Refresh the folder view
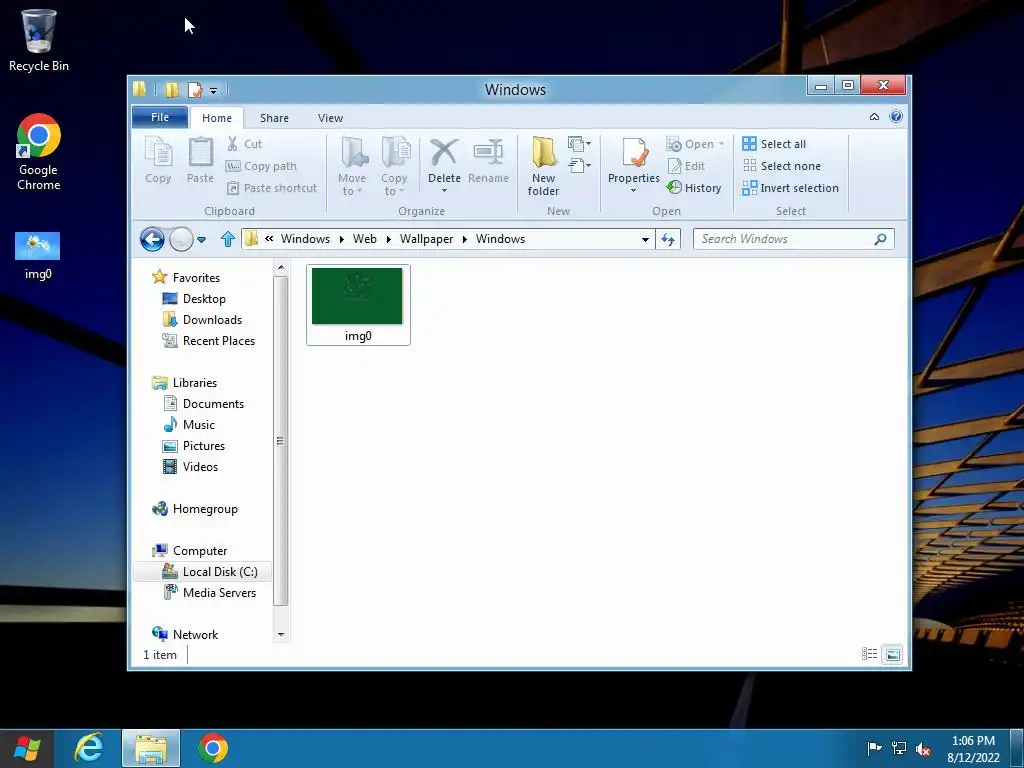This screenshot has height=768, width=1024. coord(668,239)
